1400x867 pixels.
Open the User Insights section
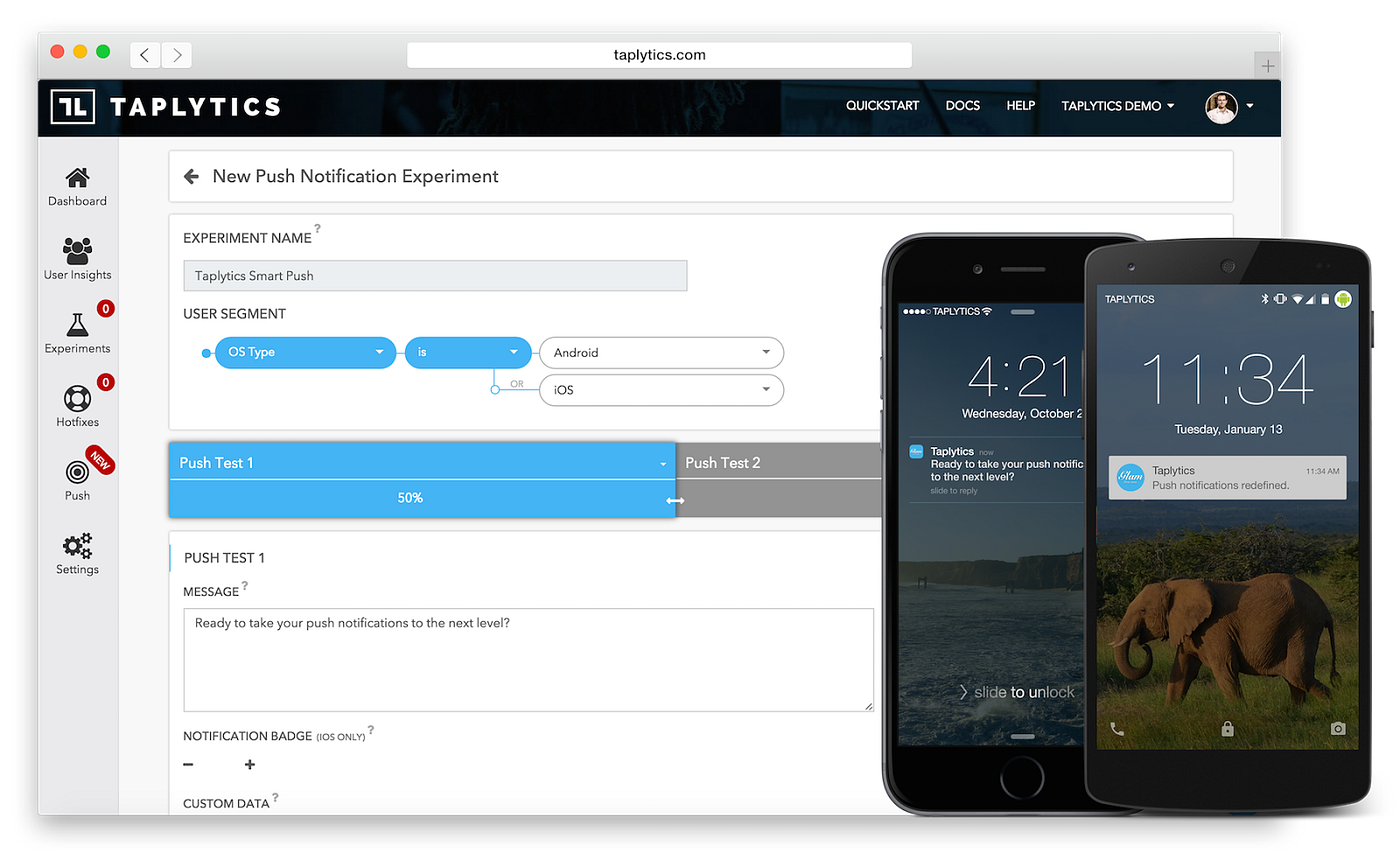(x=77, y=255)
